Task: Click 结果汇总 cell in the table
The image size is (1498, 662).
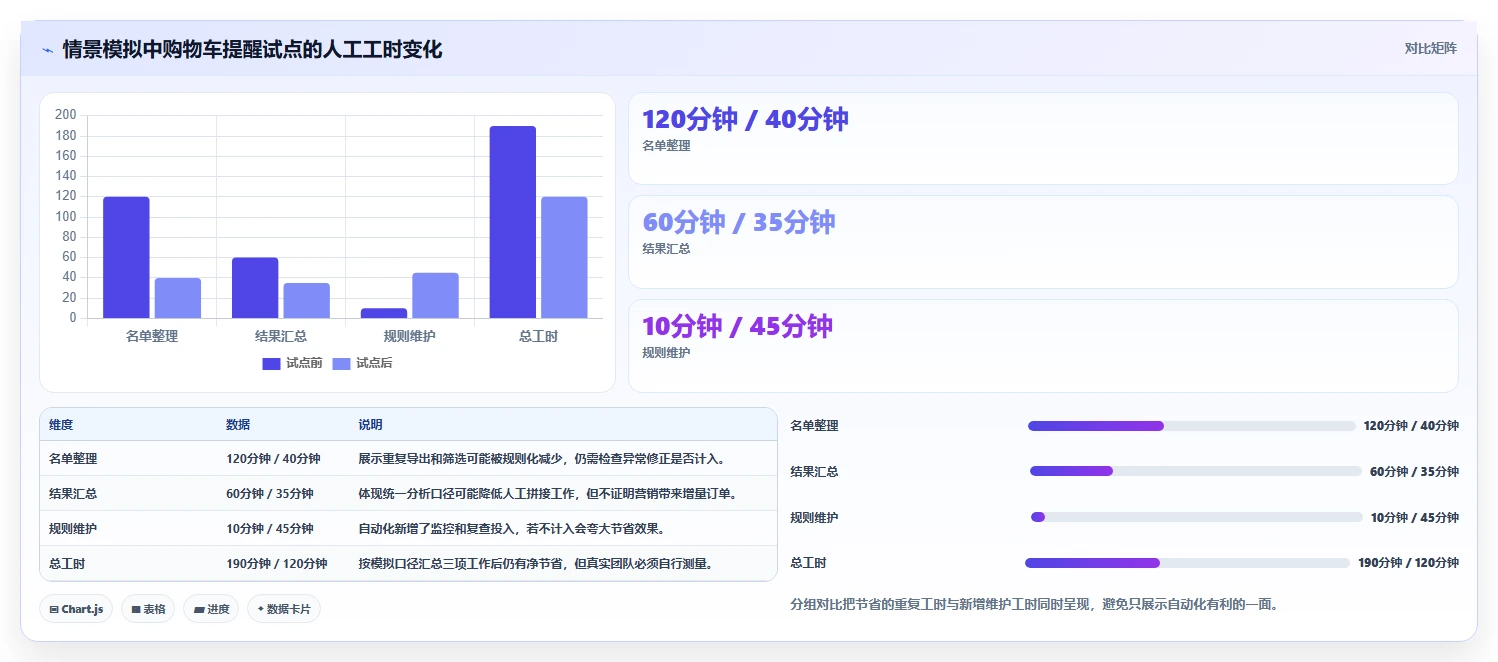Action: coord(73,494)
